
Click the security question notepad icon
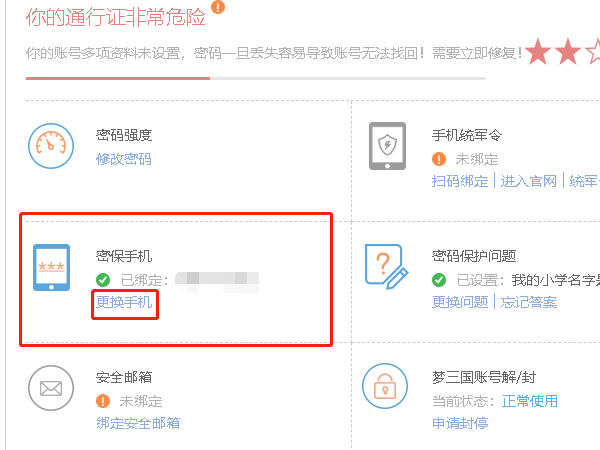coord(386,267)
